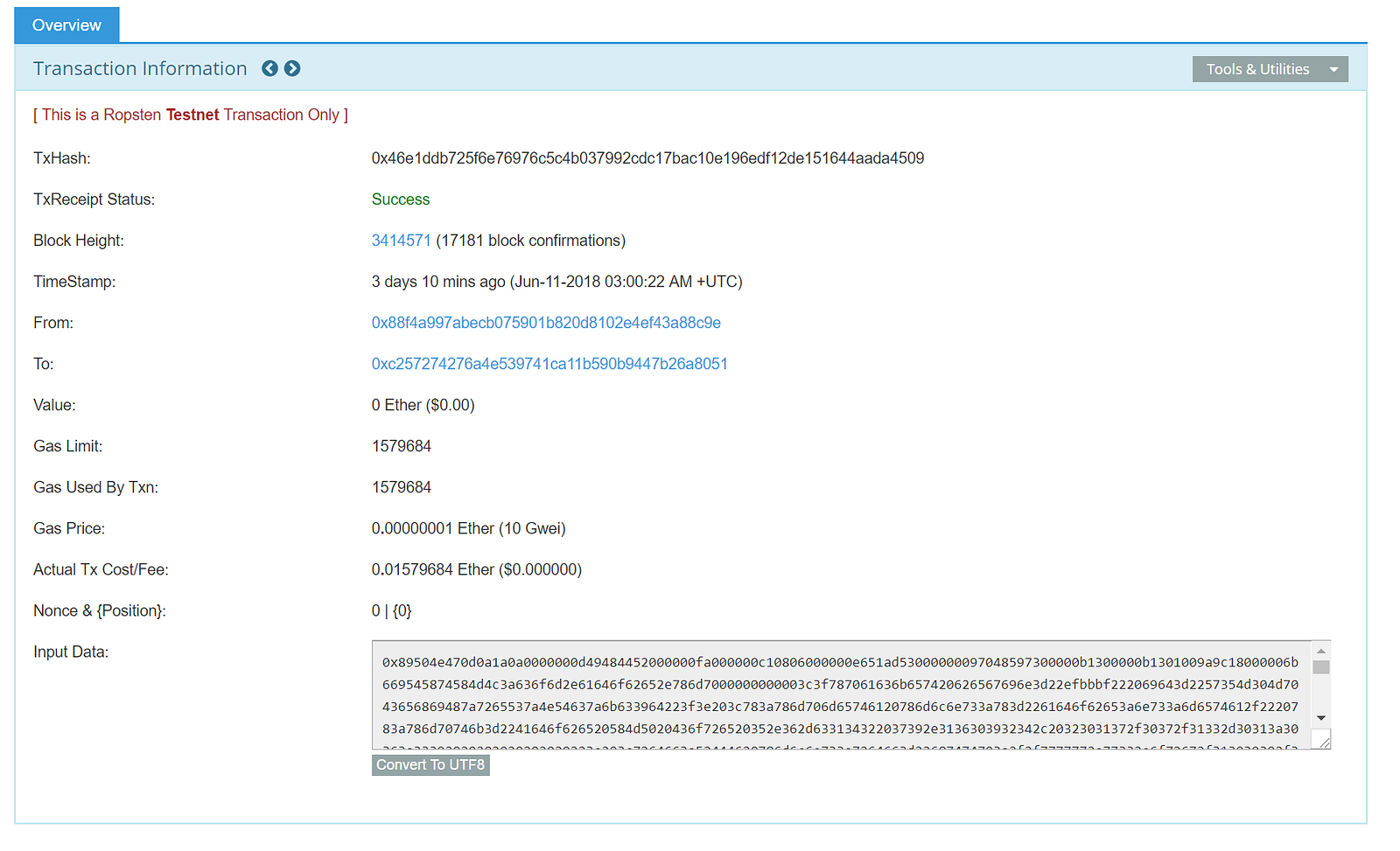The height and width of the screenshot is (851, 1400).
Task: Click the gas price '0.00000001 Ether (10 Gwei)'
Action: coord(469,528)
